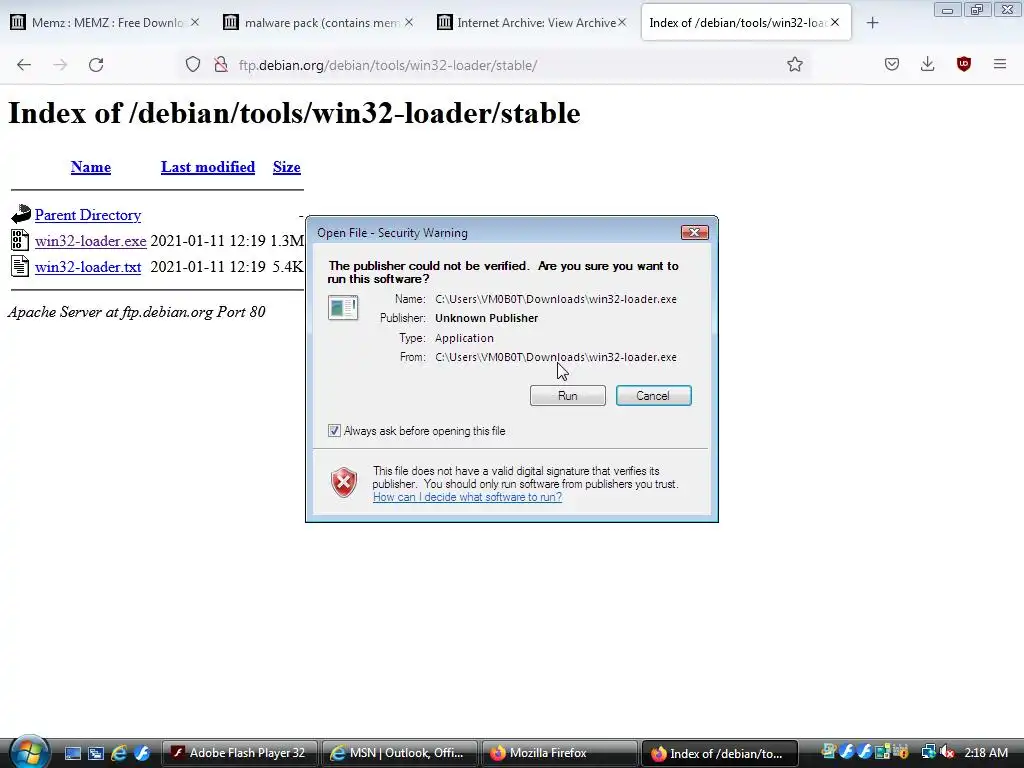Switch to MSN | Outlook taskbar window
The height and width of the screenshot is (768, 1024).
click(399, 753)
